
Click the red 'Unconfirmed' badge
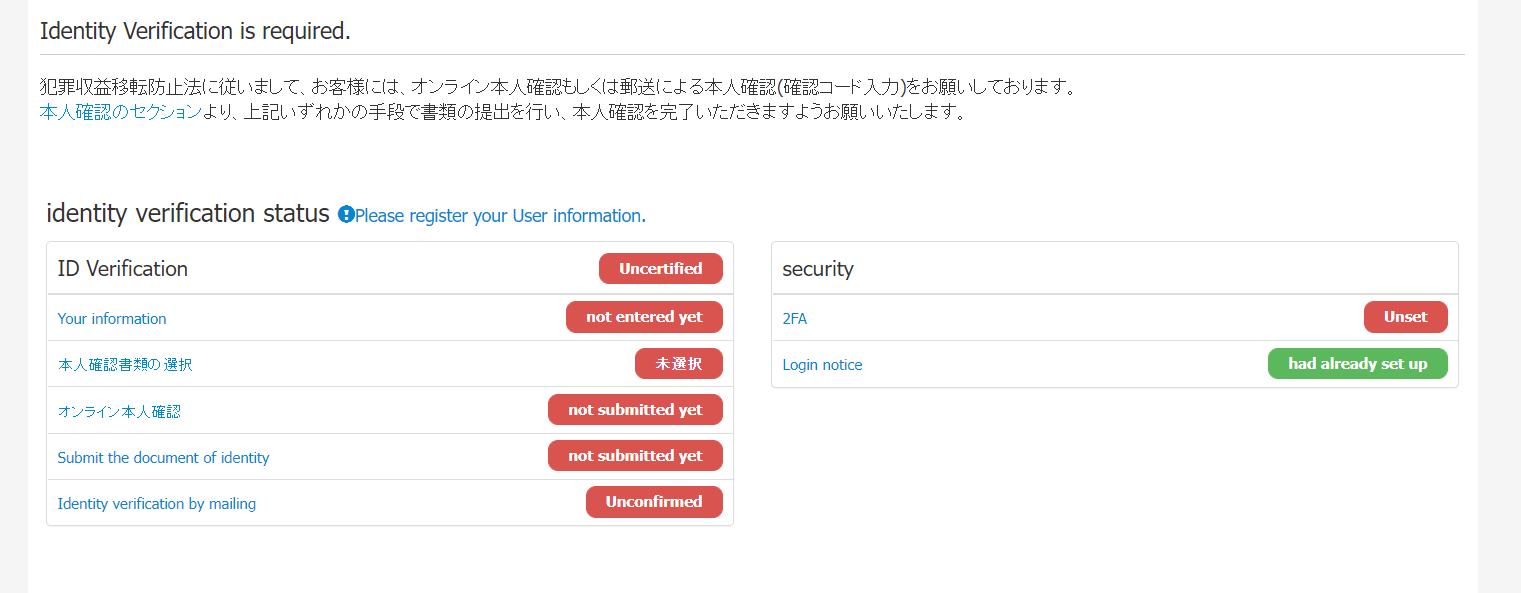point(654,502)
